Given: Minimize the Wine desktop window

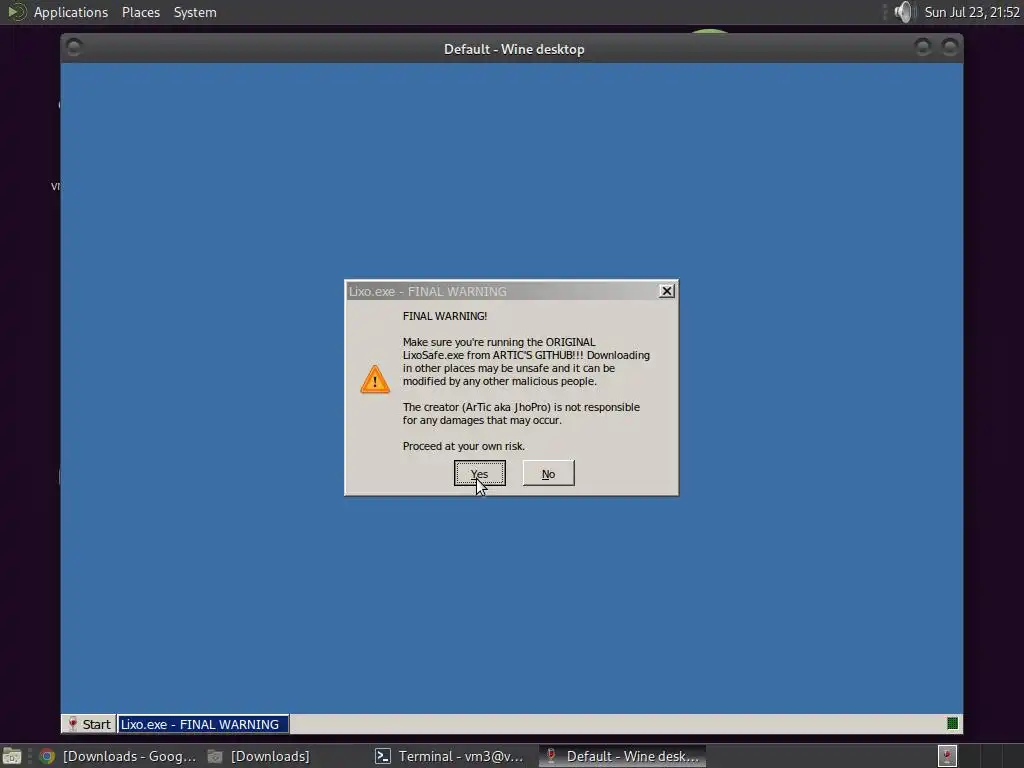Looking at the screenshot, I should coord(922,47).
